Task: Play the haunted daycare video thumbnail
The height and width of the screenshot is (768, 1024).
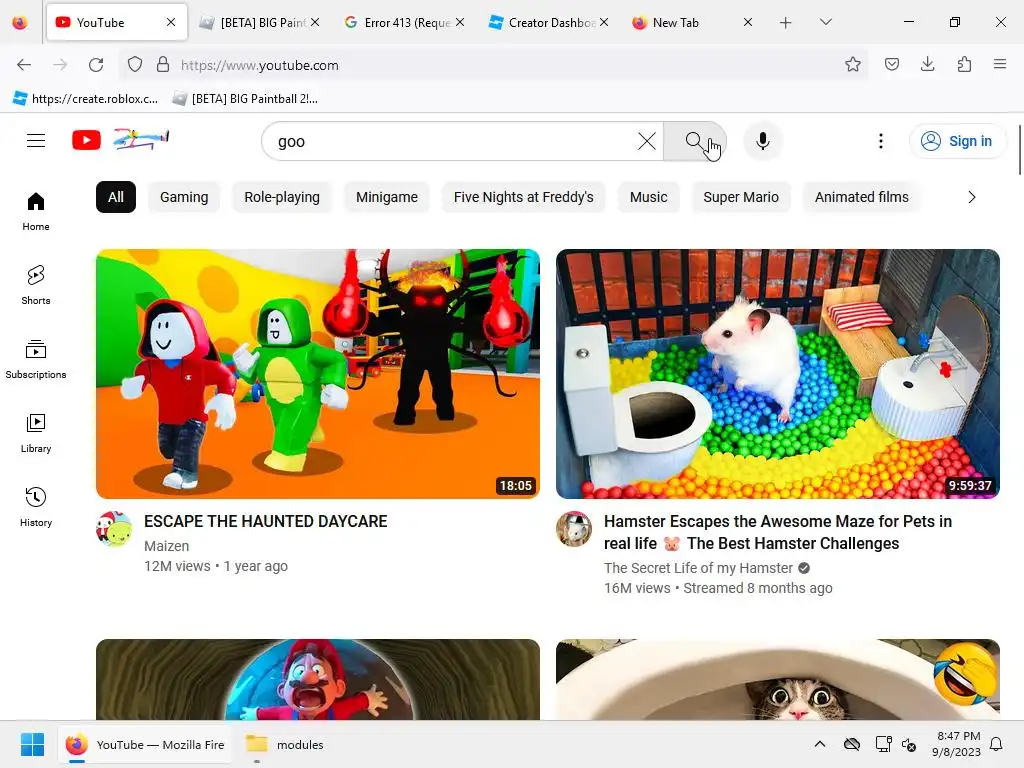Action: 318,374
